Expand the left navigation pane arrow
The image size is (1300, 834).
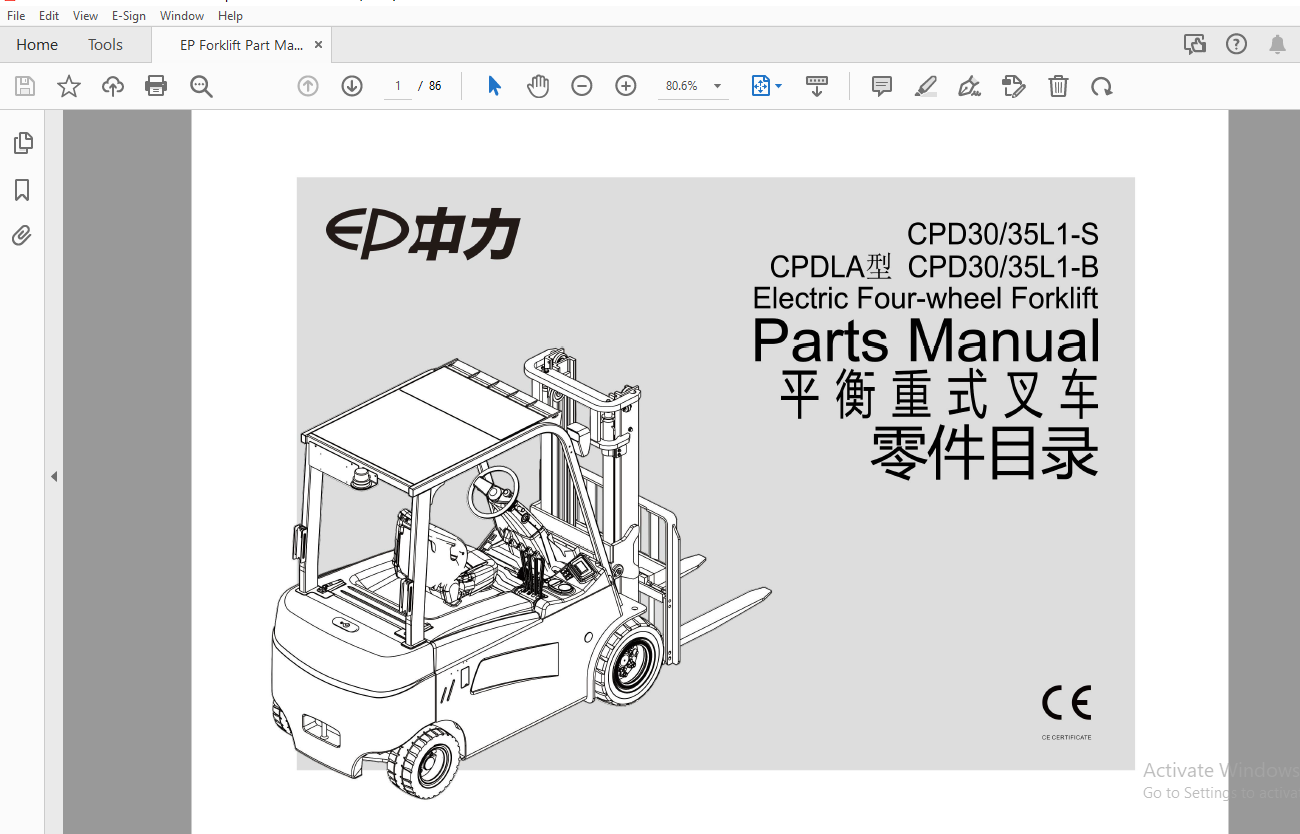pyautogui.click(x=54, y=477)
